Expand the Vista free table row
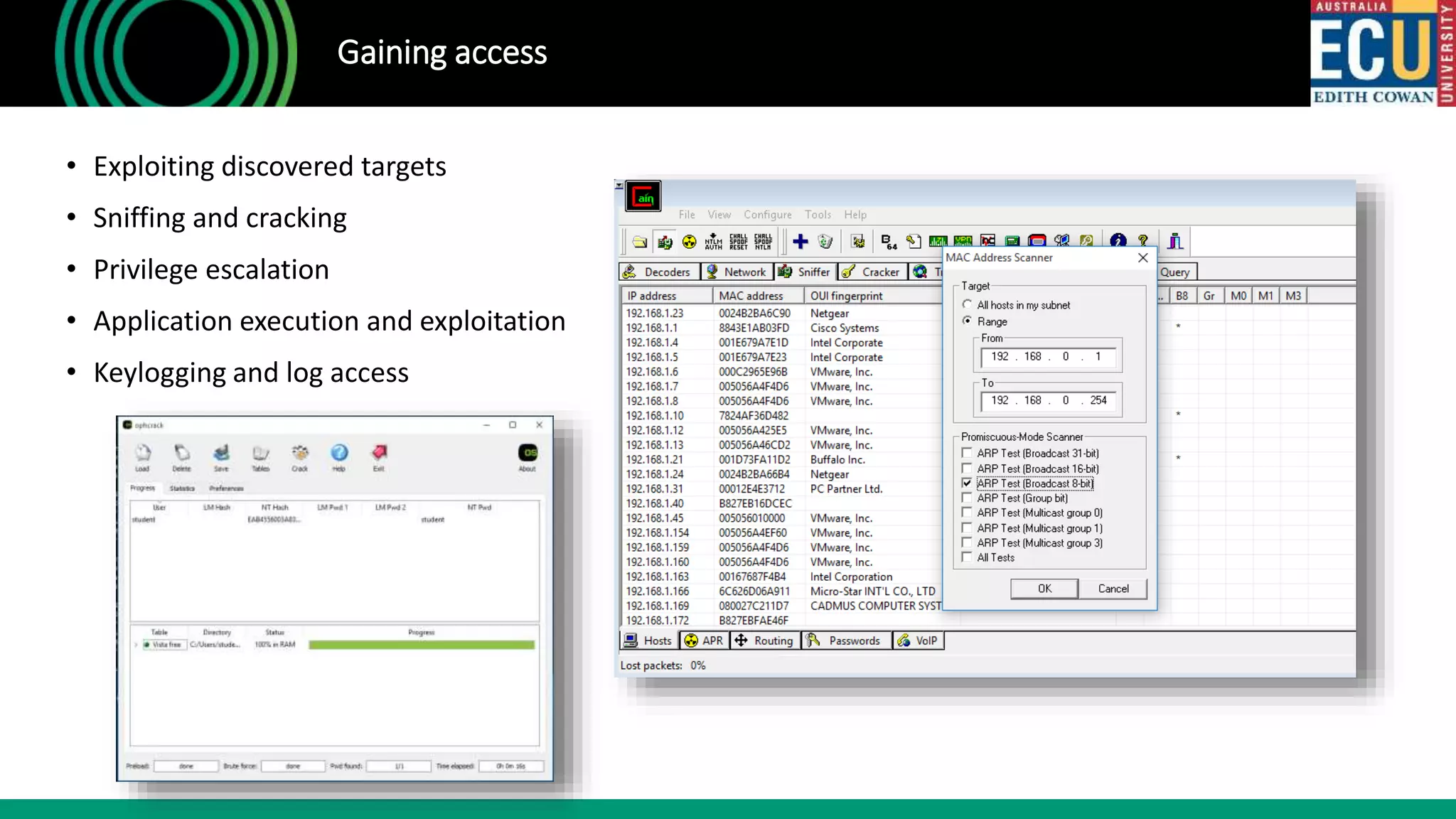This screenshot has width=1456, height=819. [x=136, y=645]
